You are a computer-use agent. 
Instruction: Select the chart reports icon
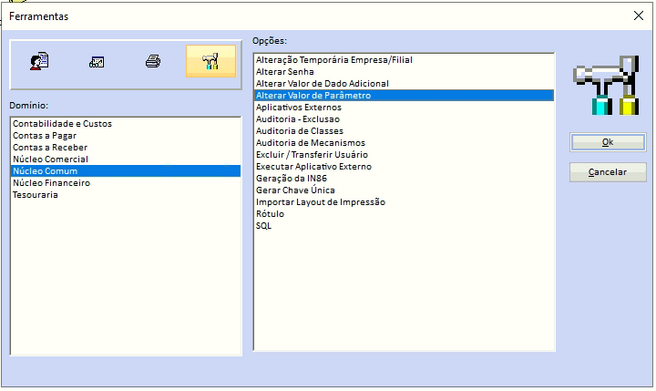(96, 62)
